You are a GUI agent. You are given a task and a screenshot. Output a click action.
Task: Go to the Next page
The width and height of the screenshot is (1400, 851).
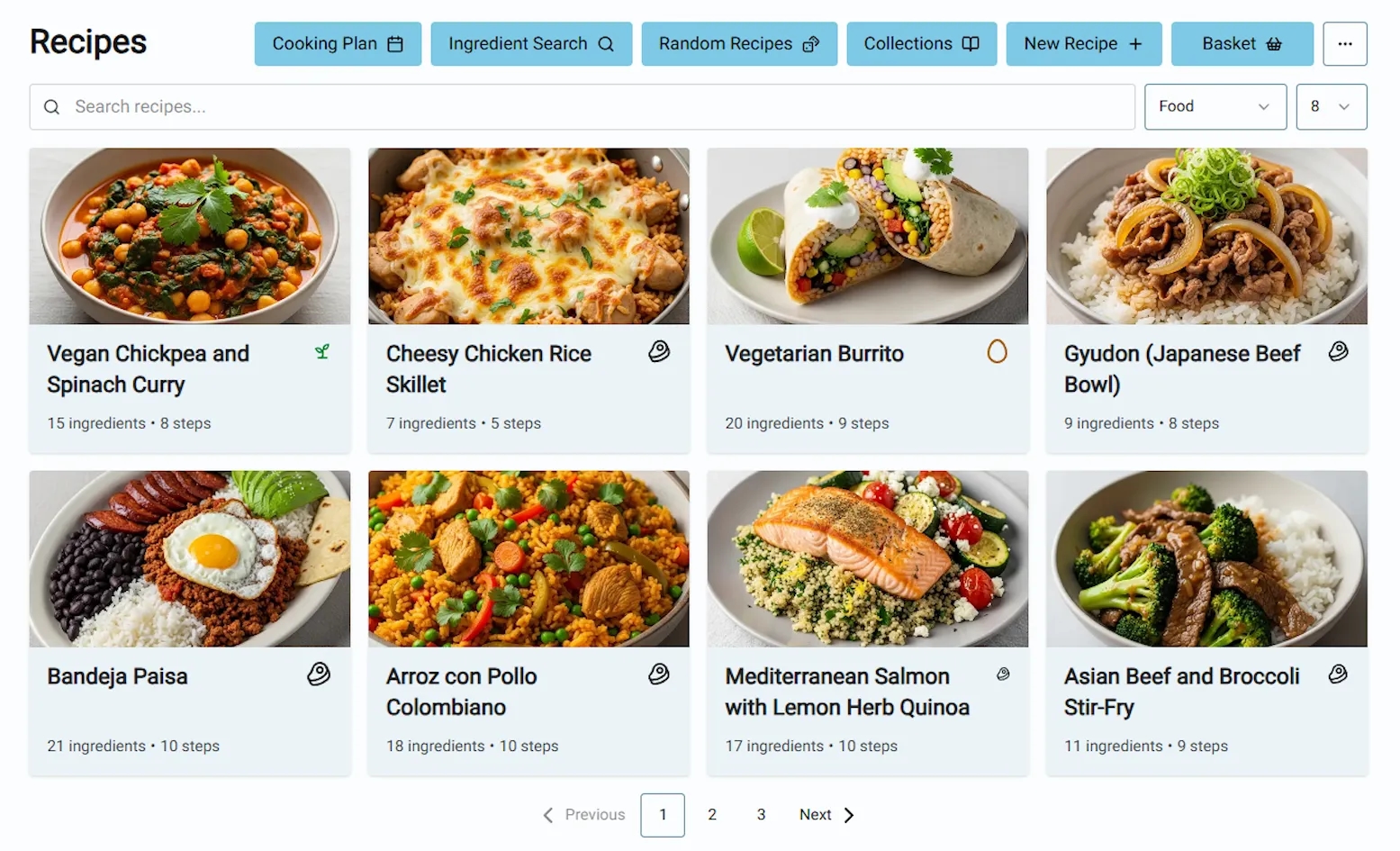[826, 815]
